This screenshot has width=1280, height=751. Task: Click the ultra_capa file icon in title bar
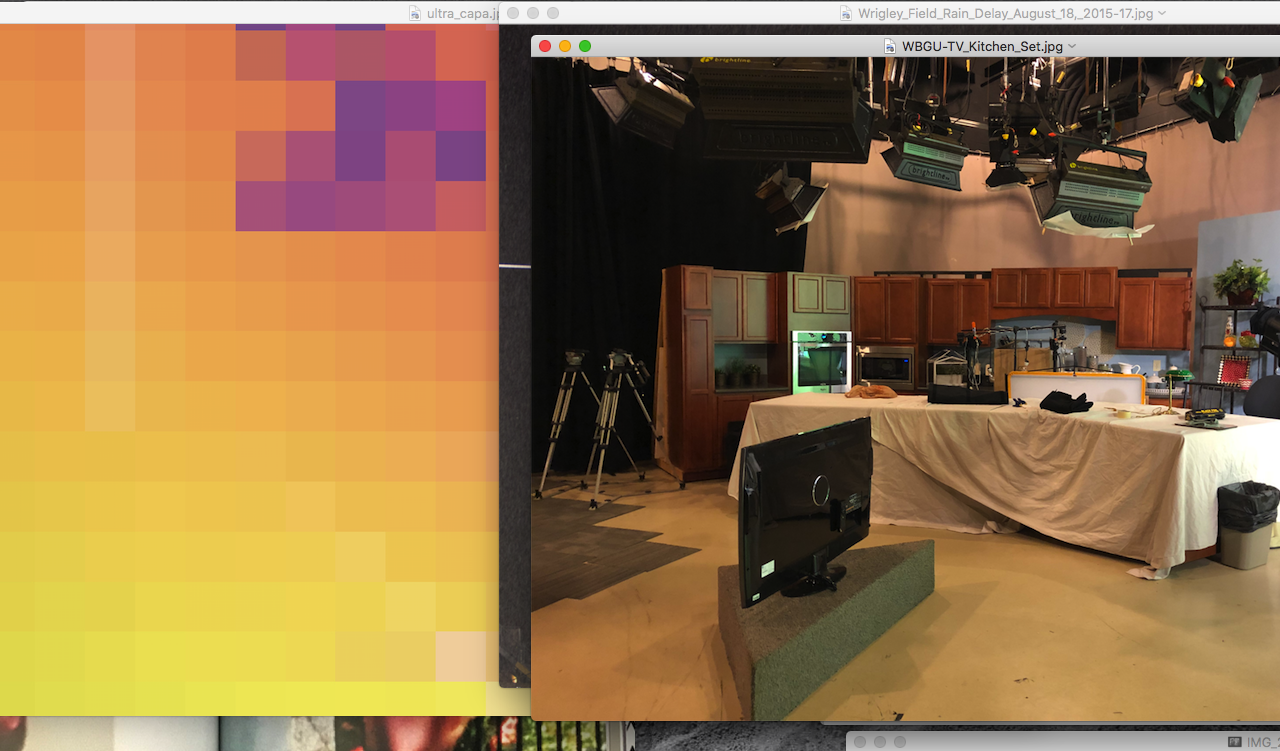(x=415, y=13)
